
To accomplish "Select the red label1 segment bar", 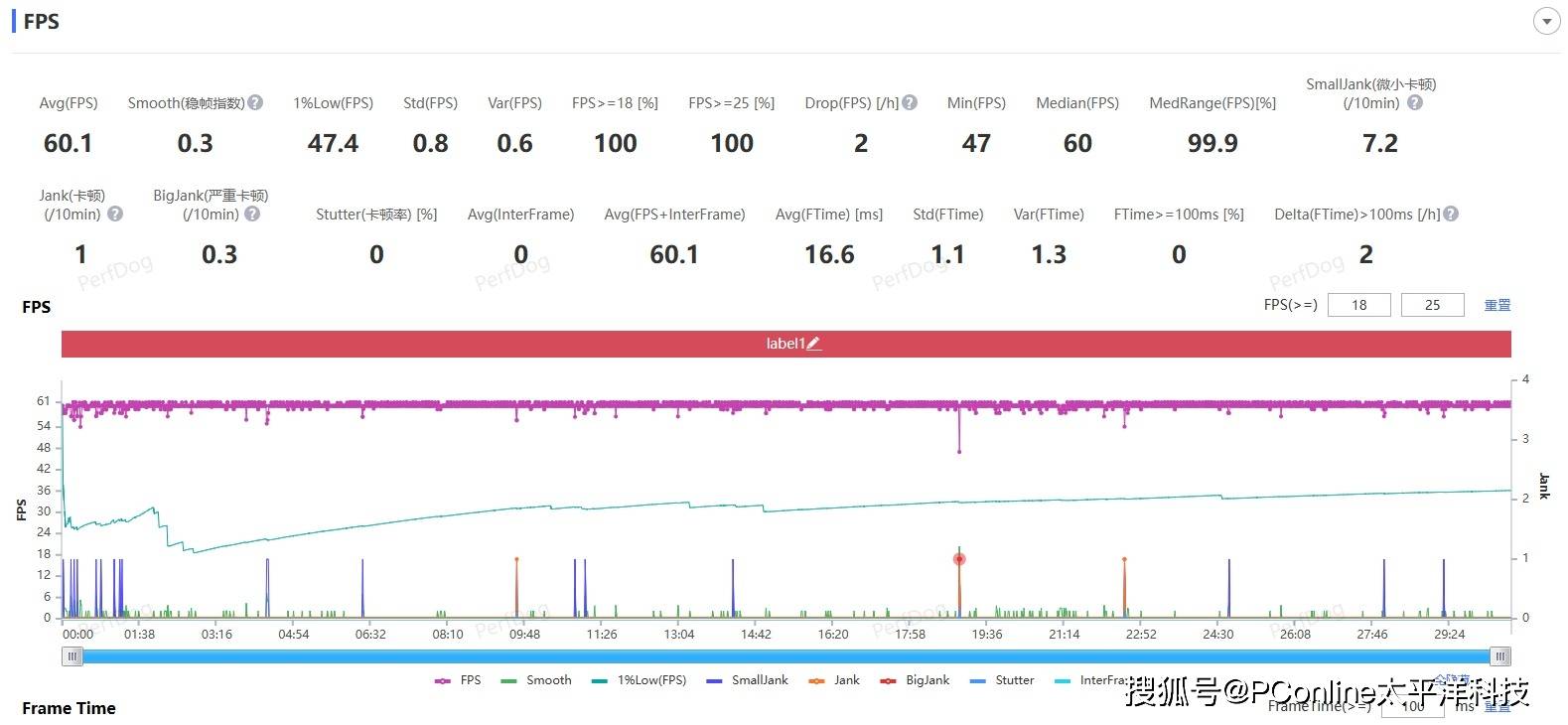I will coord(497,344).
